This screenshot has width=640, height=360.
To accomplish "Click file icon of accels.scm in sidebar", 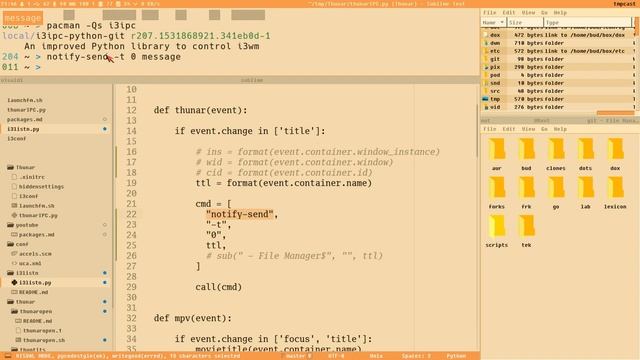I will point(14,253).
